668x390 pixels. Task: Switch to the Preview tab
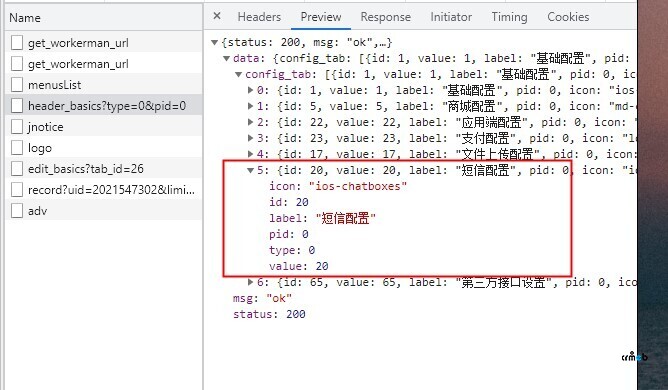(x=321, y=17)
